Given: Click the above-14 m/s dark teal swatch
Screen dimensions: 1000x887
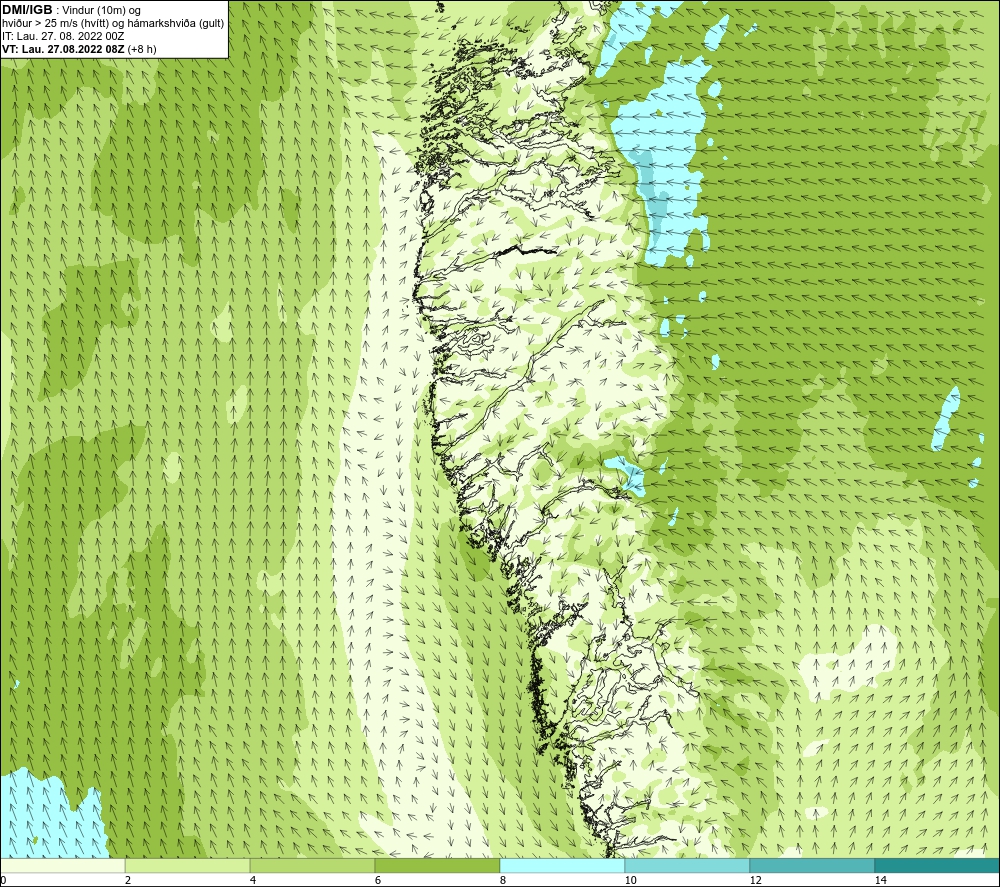Looking at the screenshot, I should (937, 865).
